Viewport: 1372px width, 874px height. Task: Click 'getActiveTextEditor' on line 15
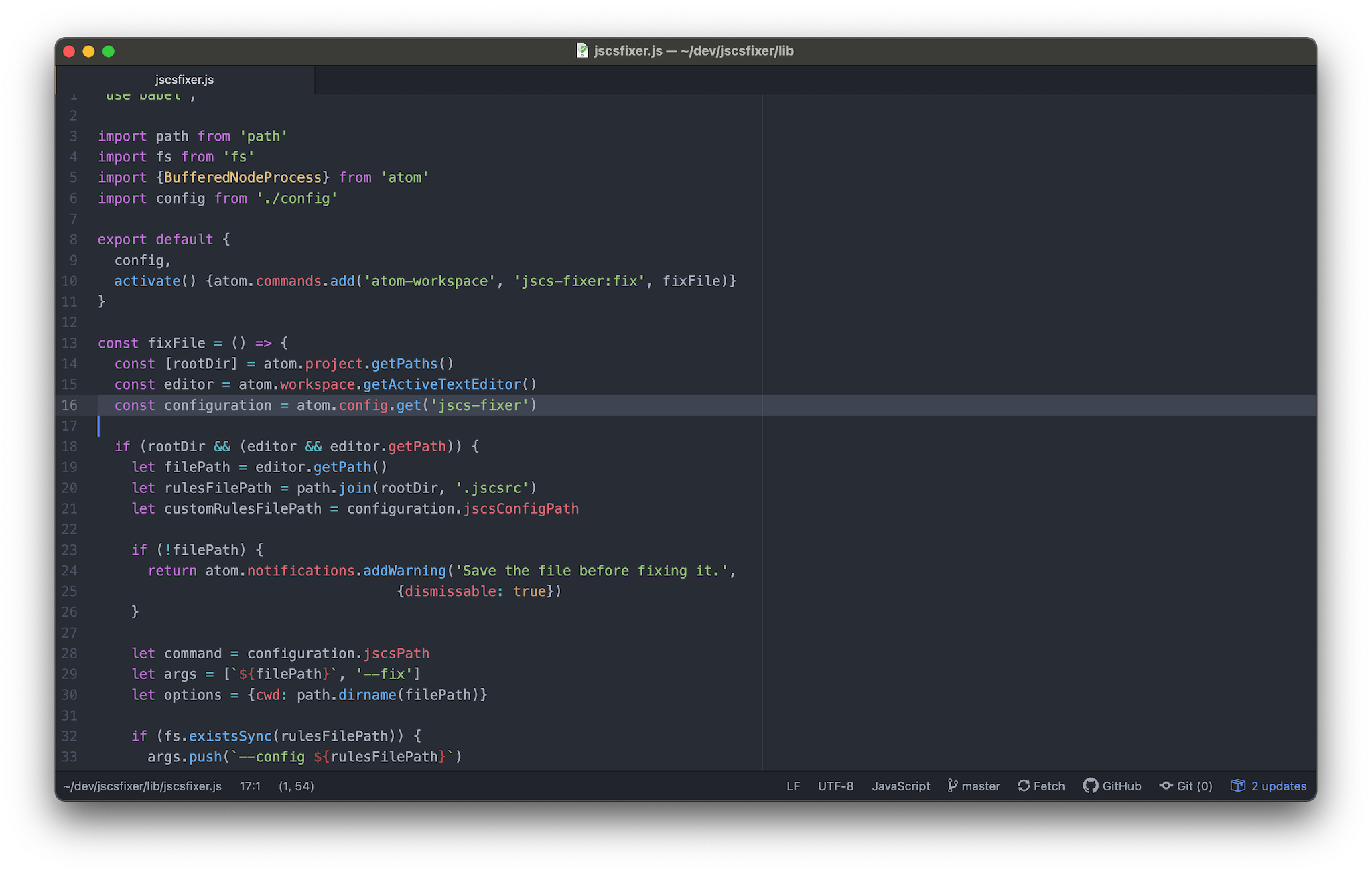click(x=442, y=384)
